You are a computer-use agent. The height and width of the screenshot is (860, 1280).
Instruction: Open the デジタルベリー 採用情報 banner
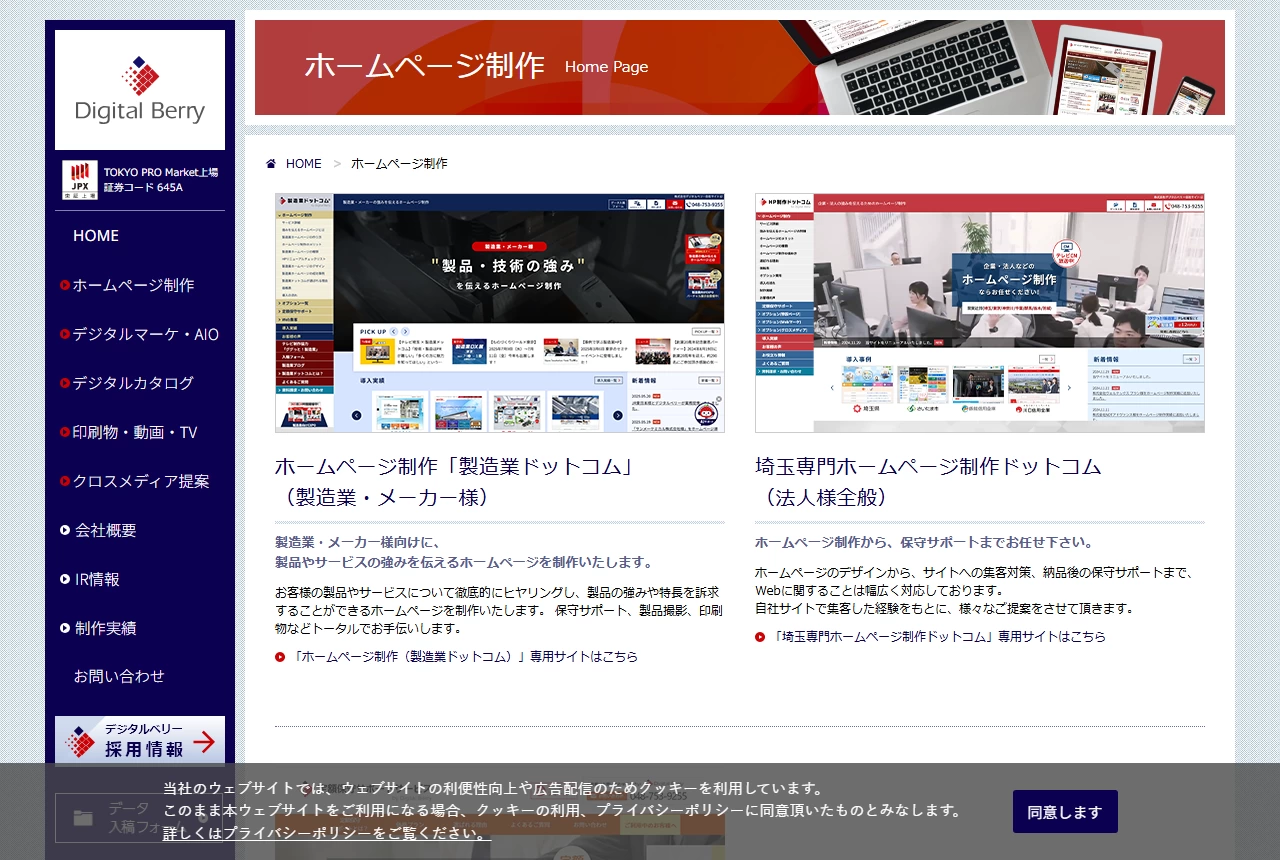coord(140,741)
